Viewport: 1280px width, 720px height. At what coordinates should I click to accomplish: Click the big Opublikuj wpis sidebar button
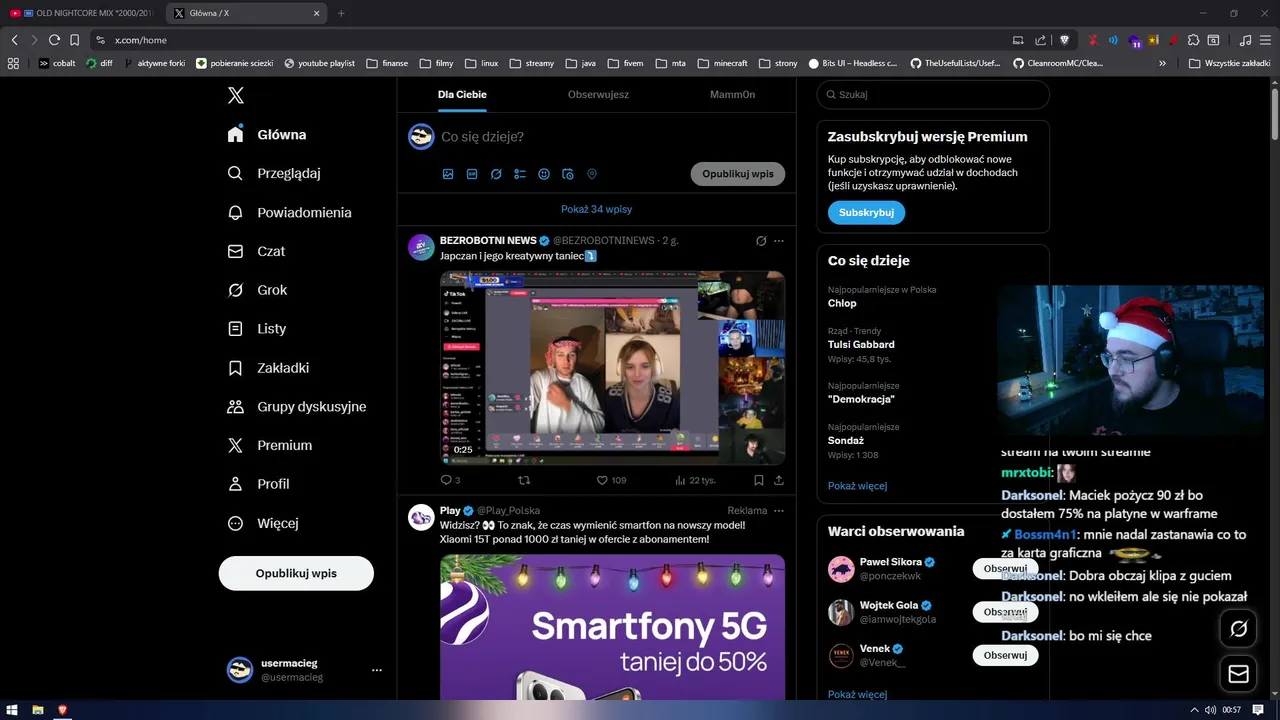(296, 573)
